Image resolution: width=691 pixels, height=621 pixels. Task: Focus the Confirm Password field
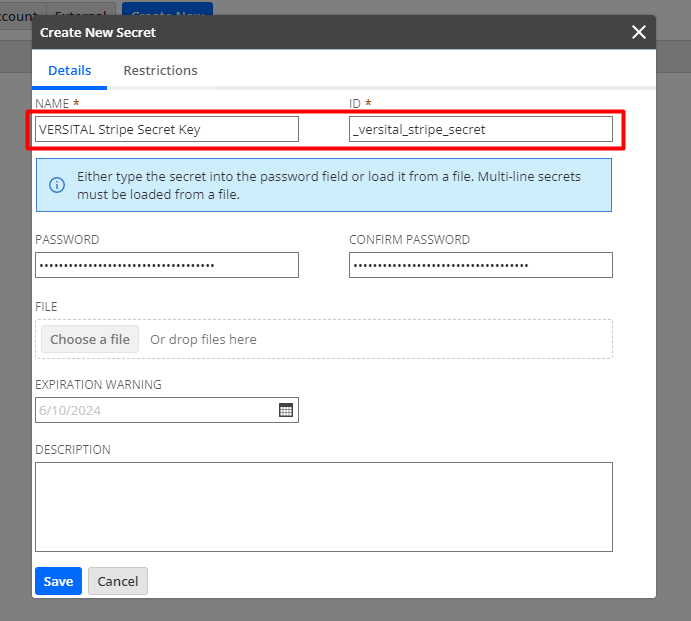tap(480, 265)
